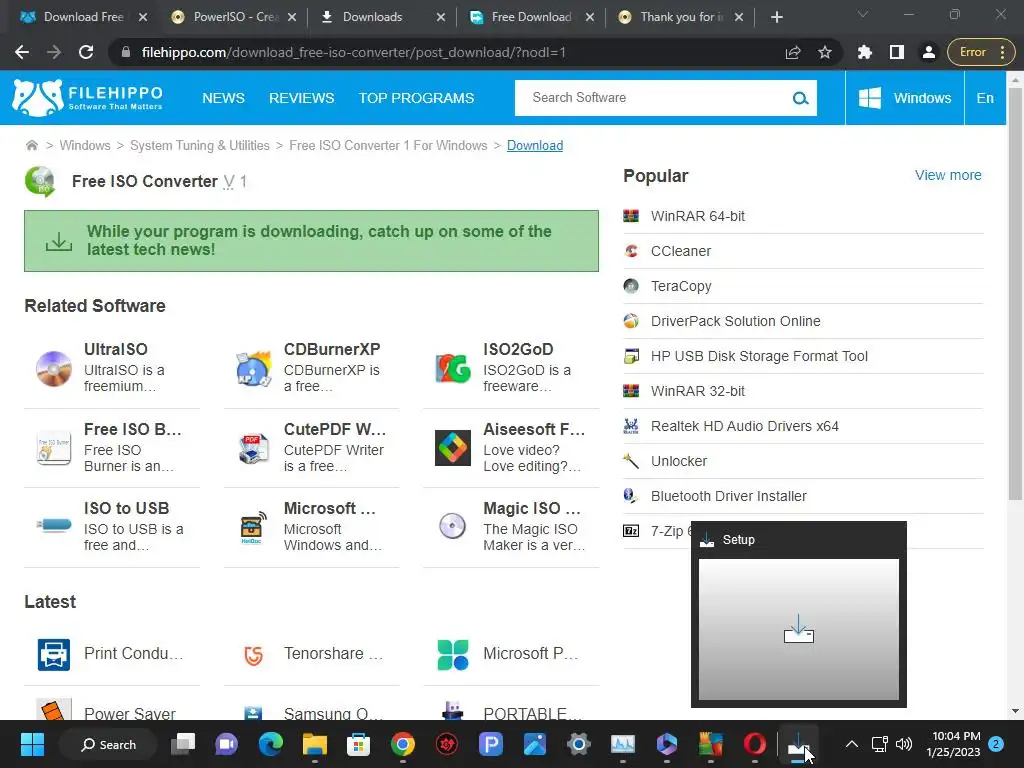Open the clock and date panel
Image resolution: width=1024 pixels, height=768 pixels.
[953, 744]
